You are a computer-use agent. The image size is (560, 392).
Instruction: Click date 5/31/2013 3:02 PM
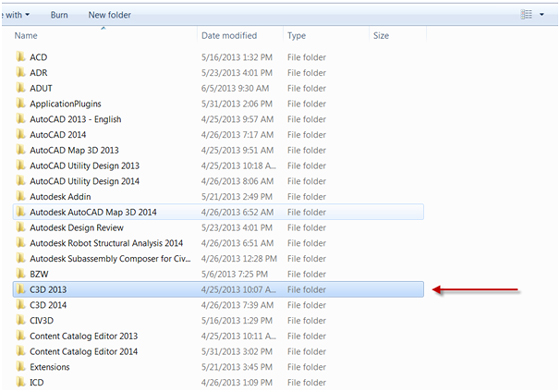[x=237, y=351]
